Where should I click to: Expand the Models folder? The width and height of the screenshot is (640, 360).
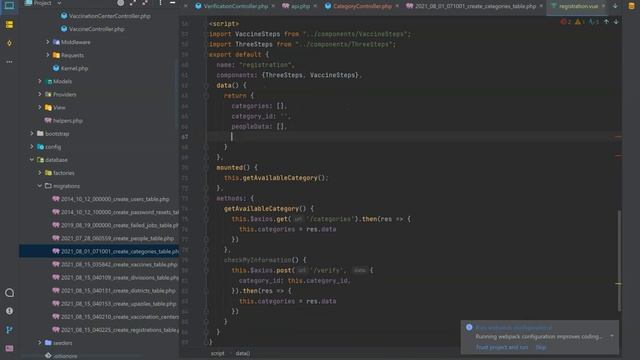[x=40, y=81]
